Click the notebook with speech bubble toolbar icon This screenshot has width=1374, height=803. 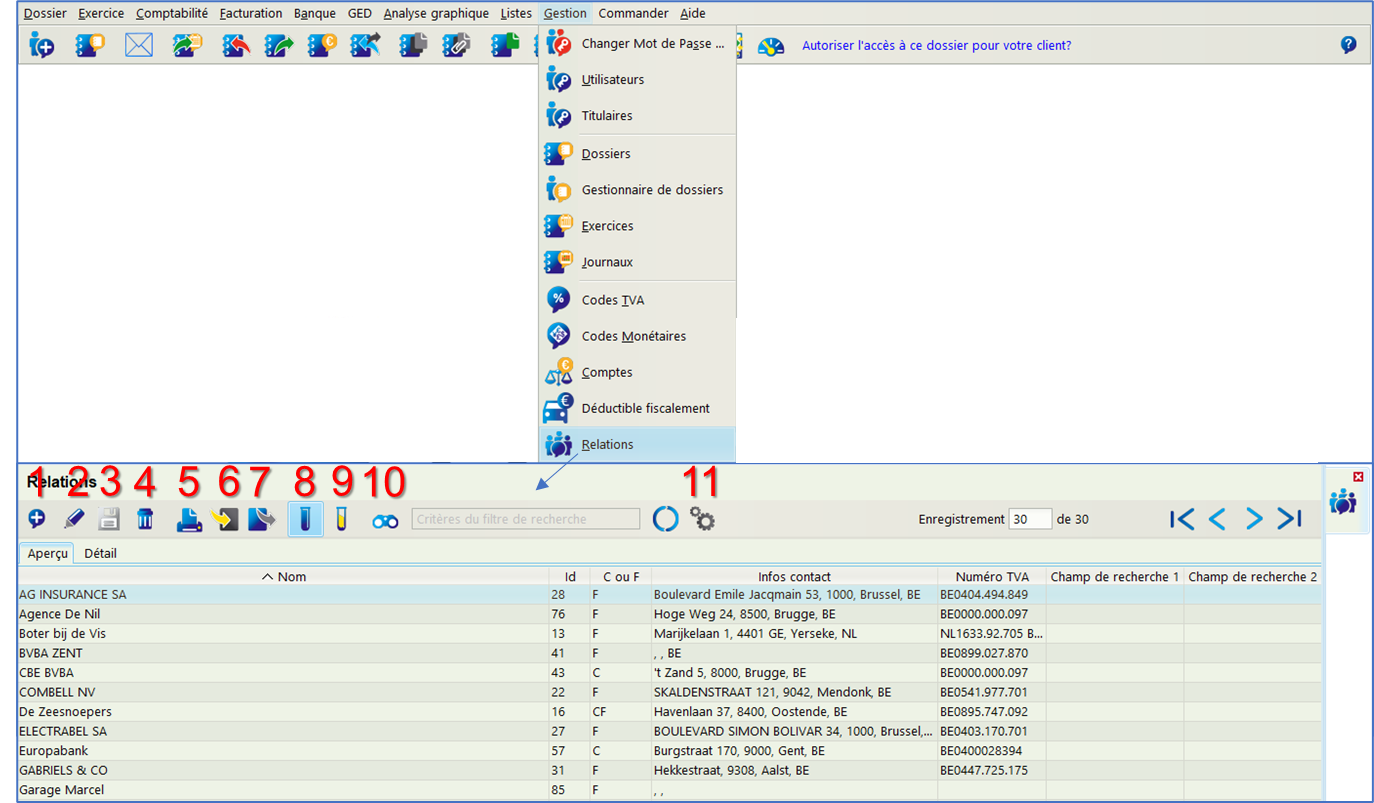[x=90, y=45]
